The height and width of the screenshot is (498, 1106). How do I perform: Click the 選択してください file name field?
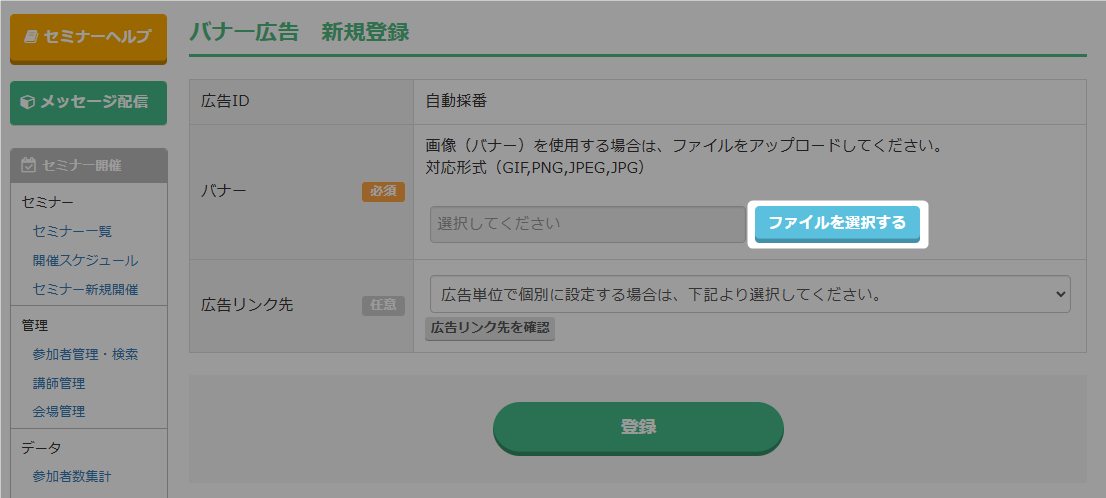[587, 224]
